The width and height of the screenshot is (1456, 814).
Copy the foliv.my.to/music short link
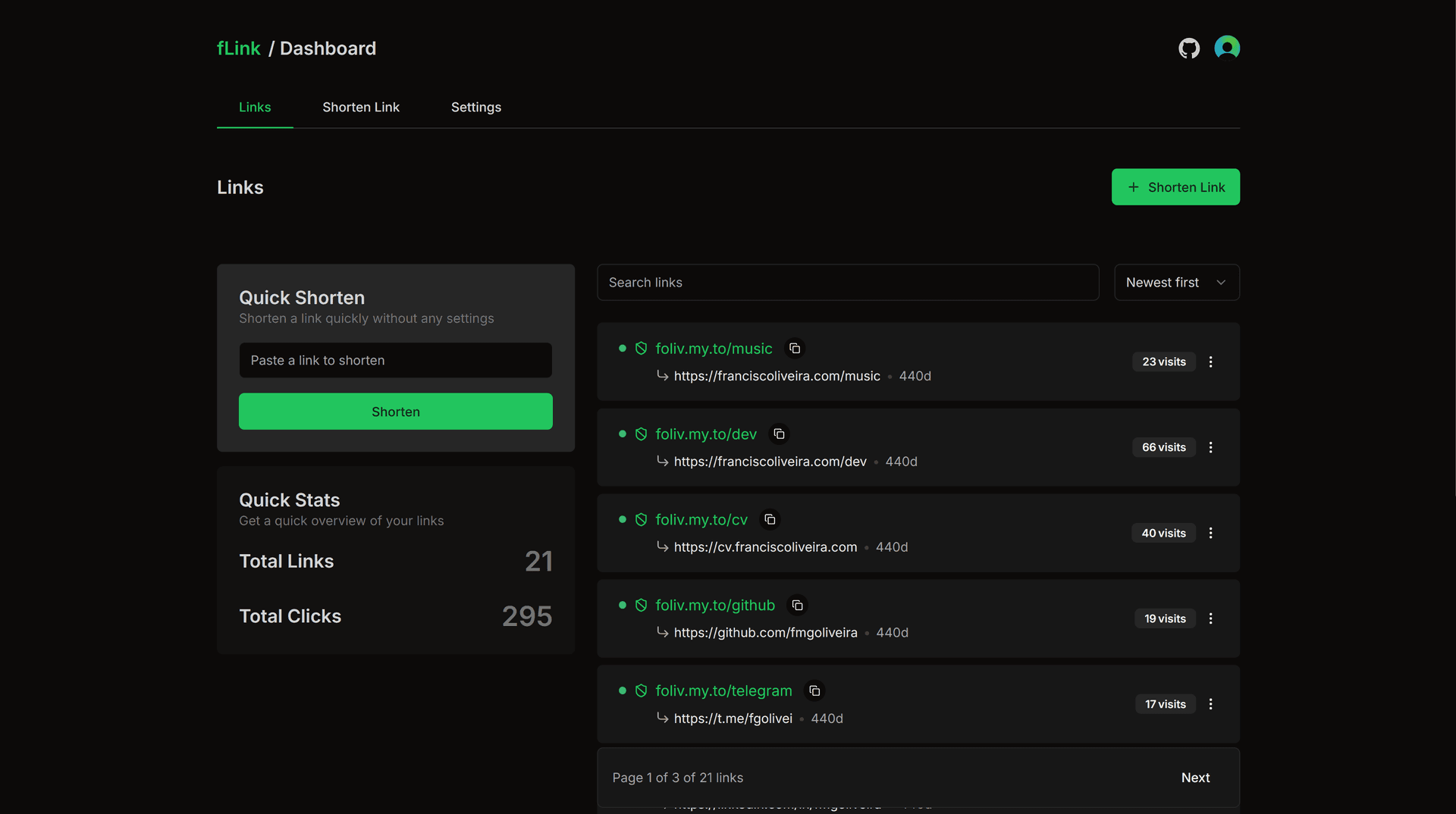point(795,348)
